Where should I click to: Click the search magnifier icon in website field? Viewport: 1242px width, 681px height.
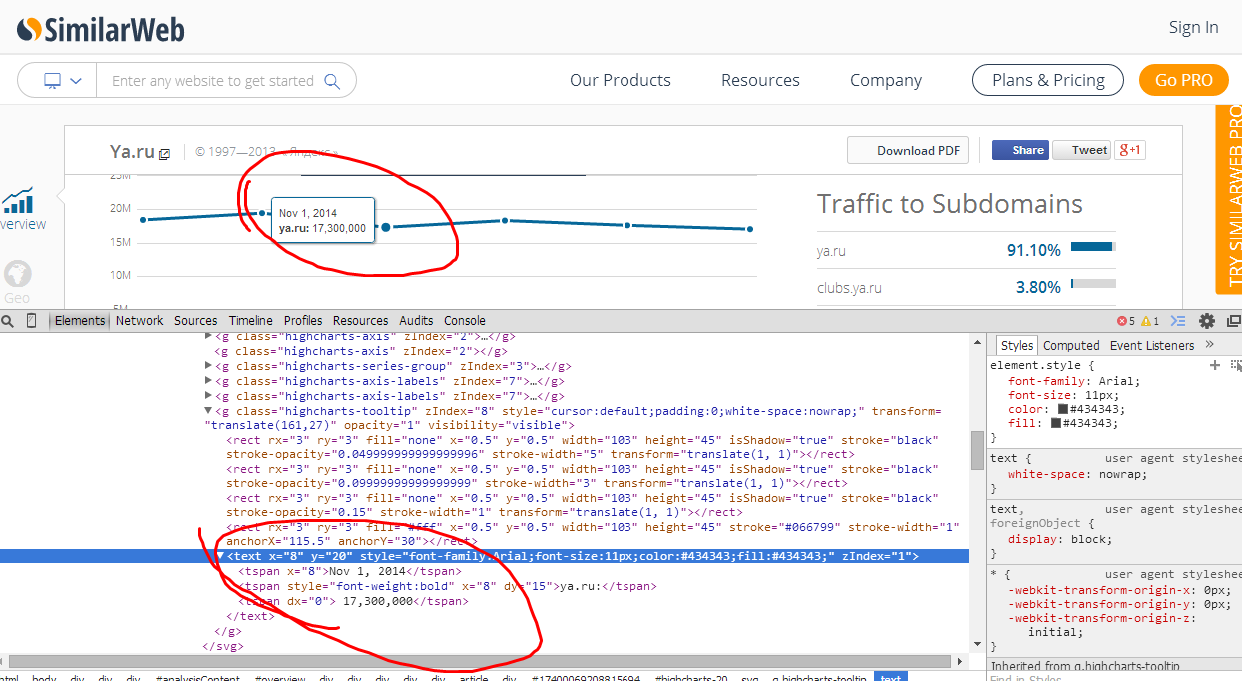332,81
